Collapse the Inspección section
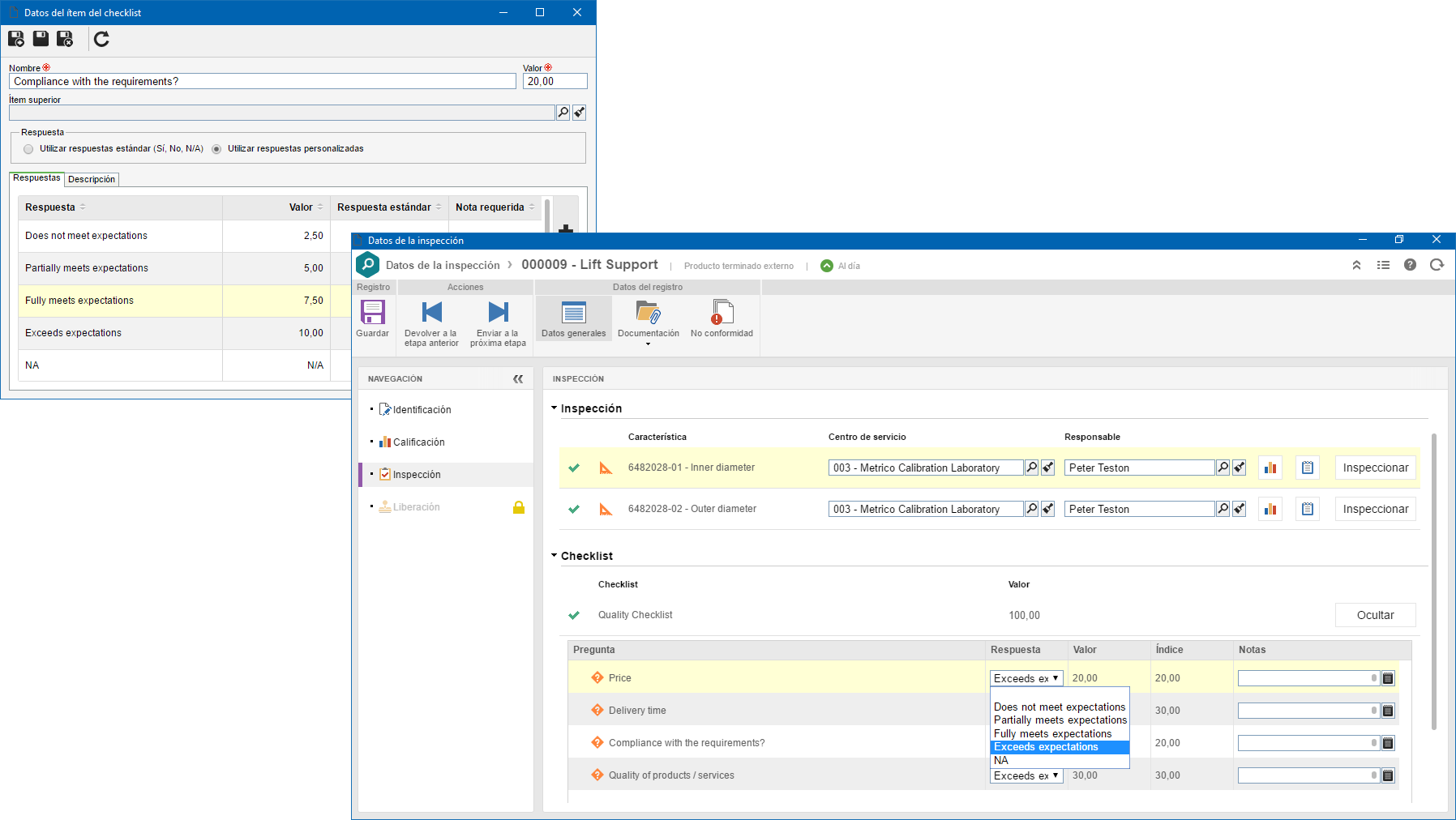This screenshot has width=1456, height=820. coord(555,408)
